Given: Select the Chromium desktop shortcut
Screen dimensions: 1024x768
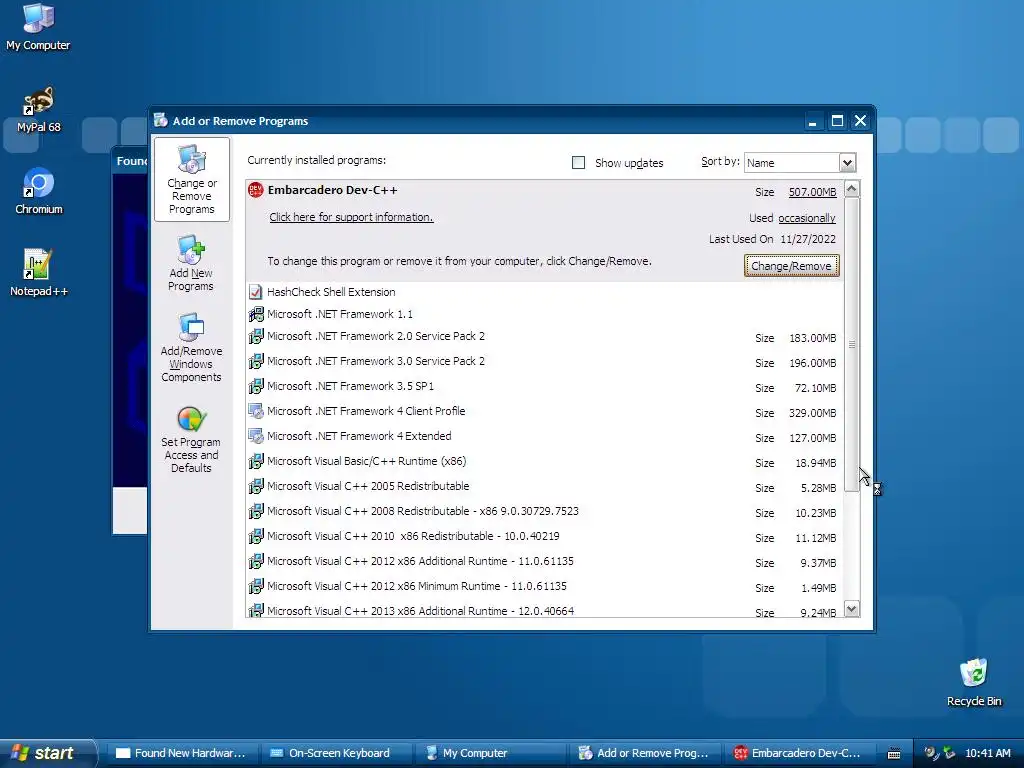Looking at the screenshot, I should [x=39, y=191].
